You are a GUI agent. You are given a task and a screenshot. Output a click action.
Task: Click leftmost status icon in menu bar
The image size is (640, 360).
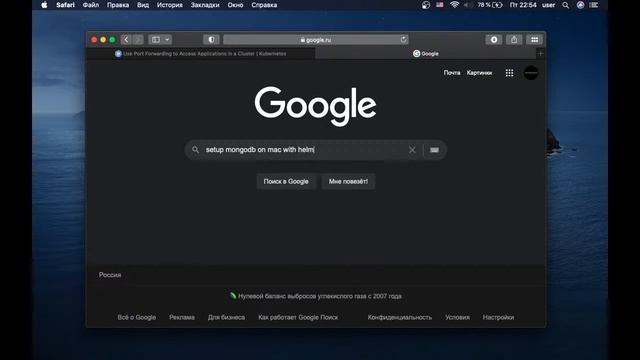[x=426, y=5]
